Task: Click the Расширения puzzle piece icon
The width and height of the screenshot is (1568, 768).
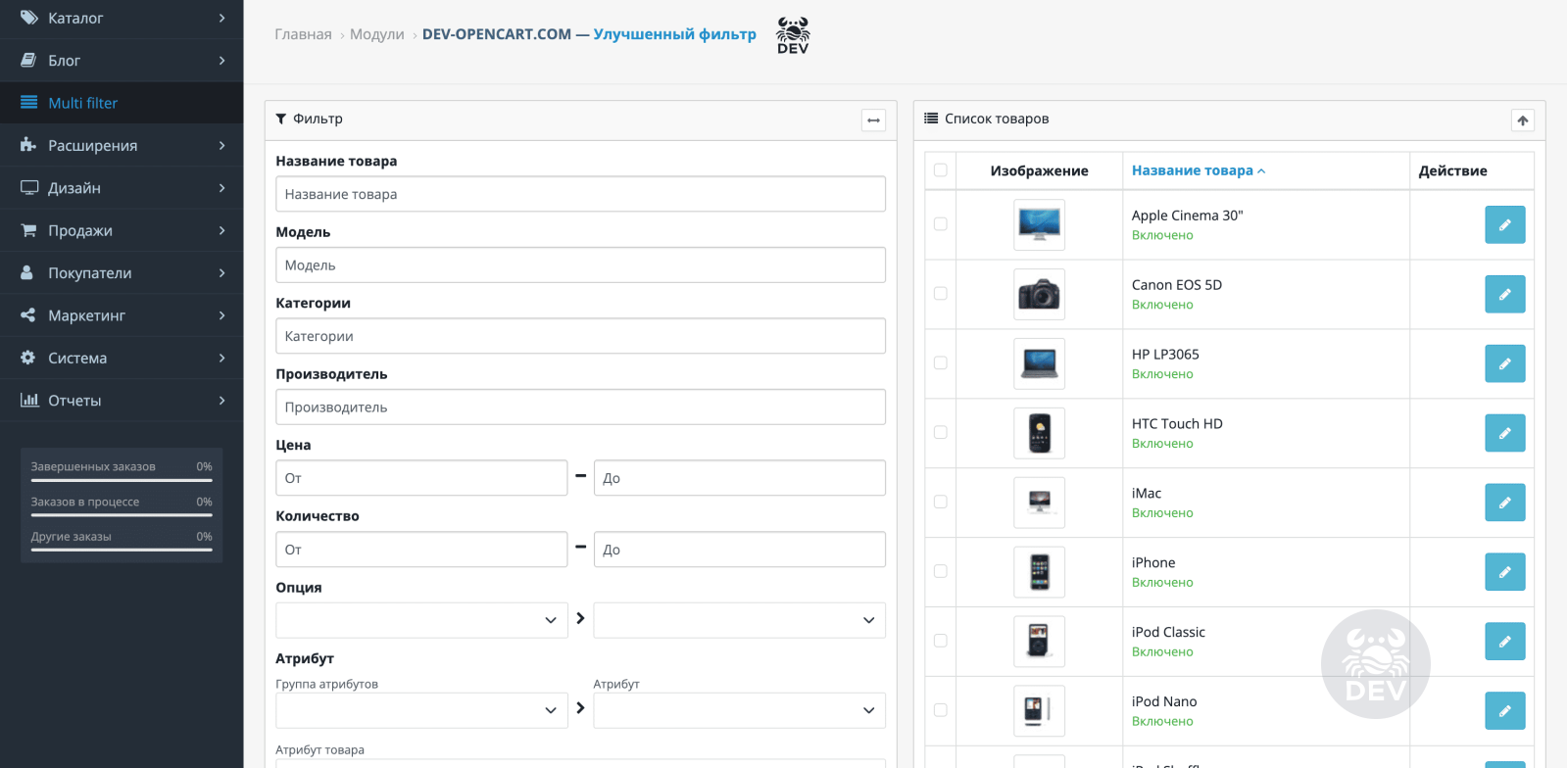Action: [x=28, y=145]
